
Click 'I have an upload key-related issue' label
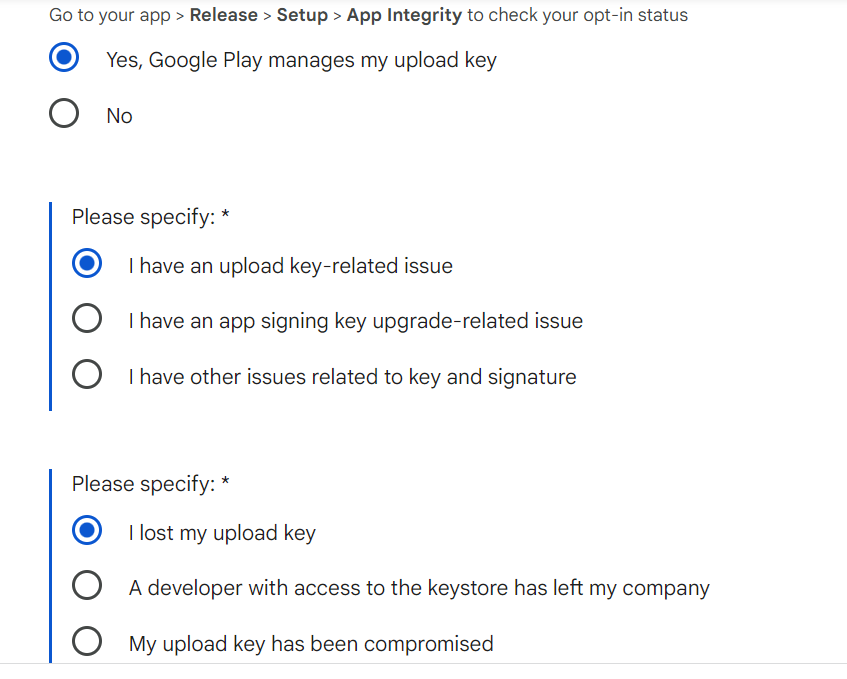290,266
